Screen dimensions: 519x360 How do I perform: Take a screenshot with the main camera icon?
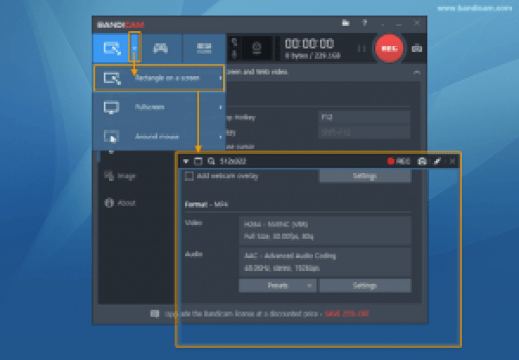tap(417, 49)
